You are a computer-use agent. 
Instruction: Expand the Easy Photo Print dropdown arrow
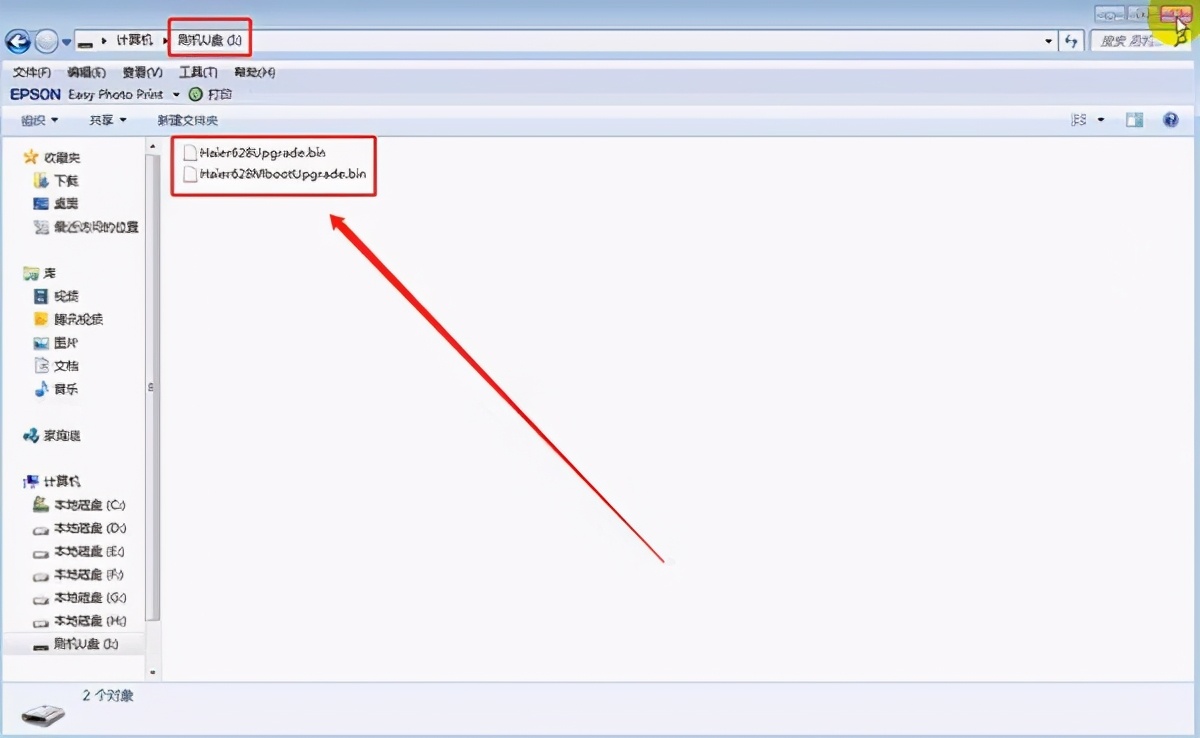click(x=176, y=94)
